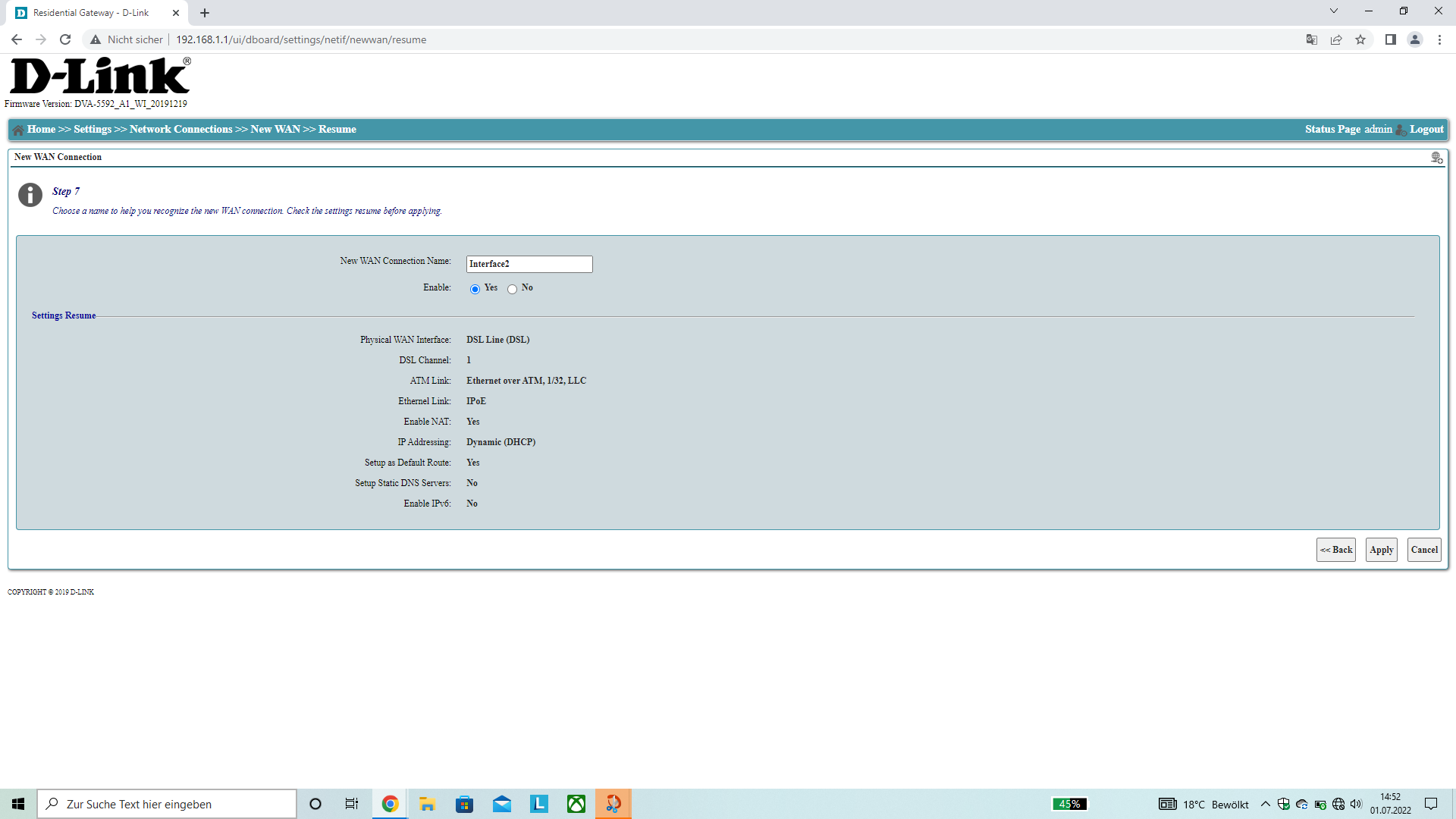Image resolution: width=1456 pixels, height=819 pixels.
Task: Open the tab search dropdown arrow
Action: click(x=1333, y=11)
